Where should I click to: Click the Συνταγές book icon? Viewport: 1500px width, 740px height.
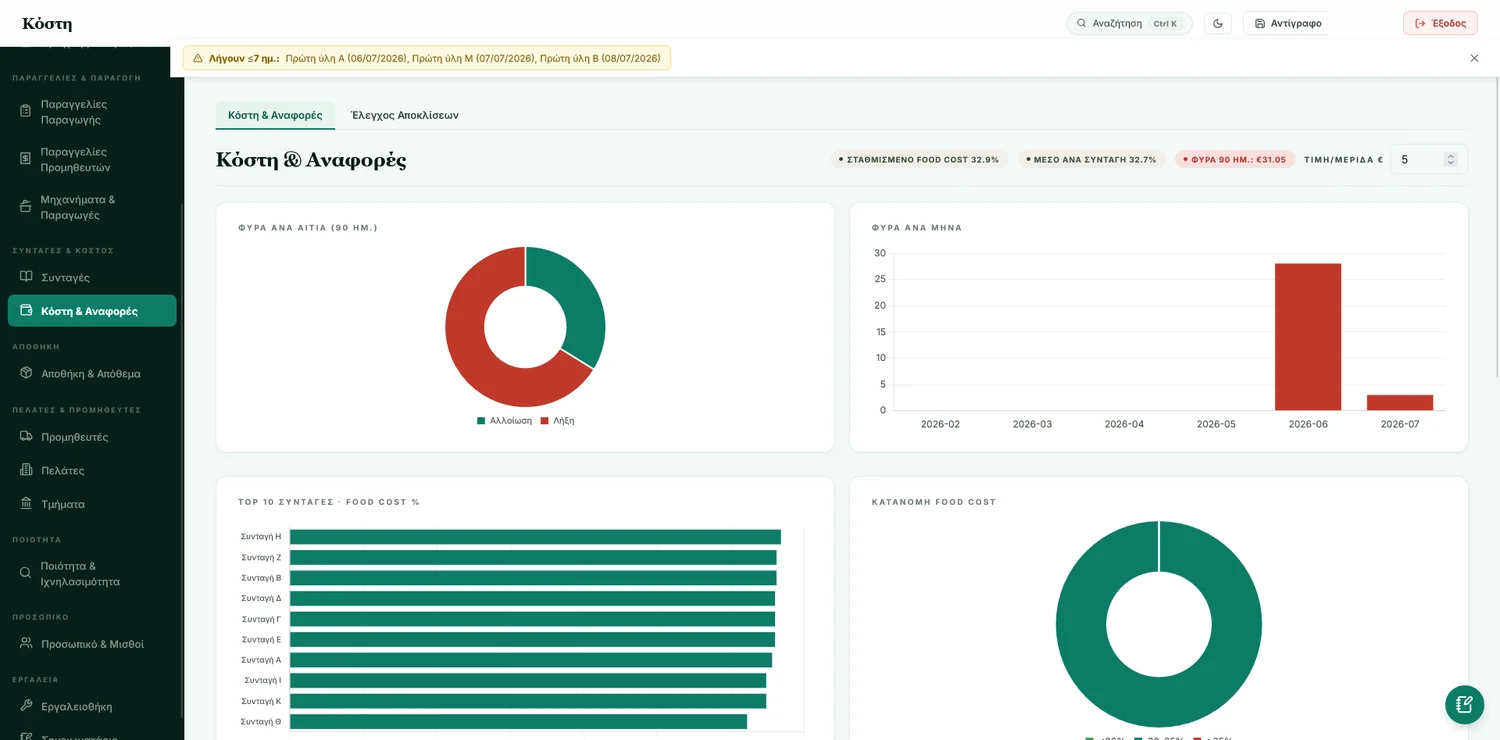pos(26,277)
